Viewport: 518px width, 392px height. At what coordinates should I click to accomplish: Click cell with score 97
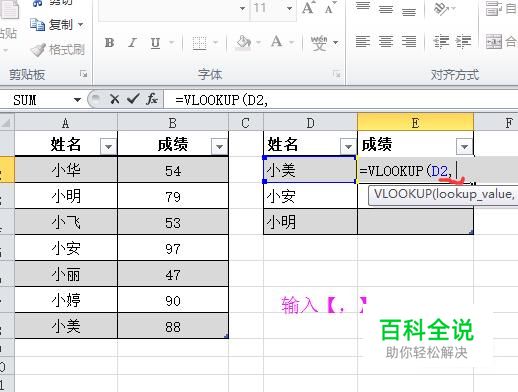click(x=173, y=248)
